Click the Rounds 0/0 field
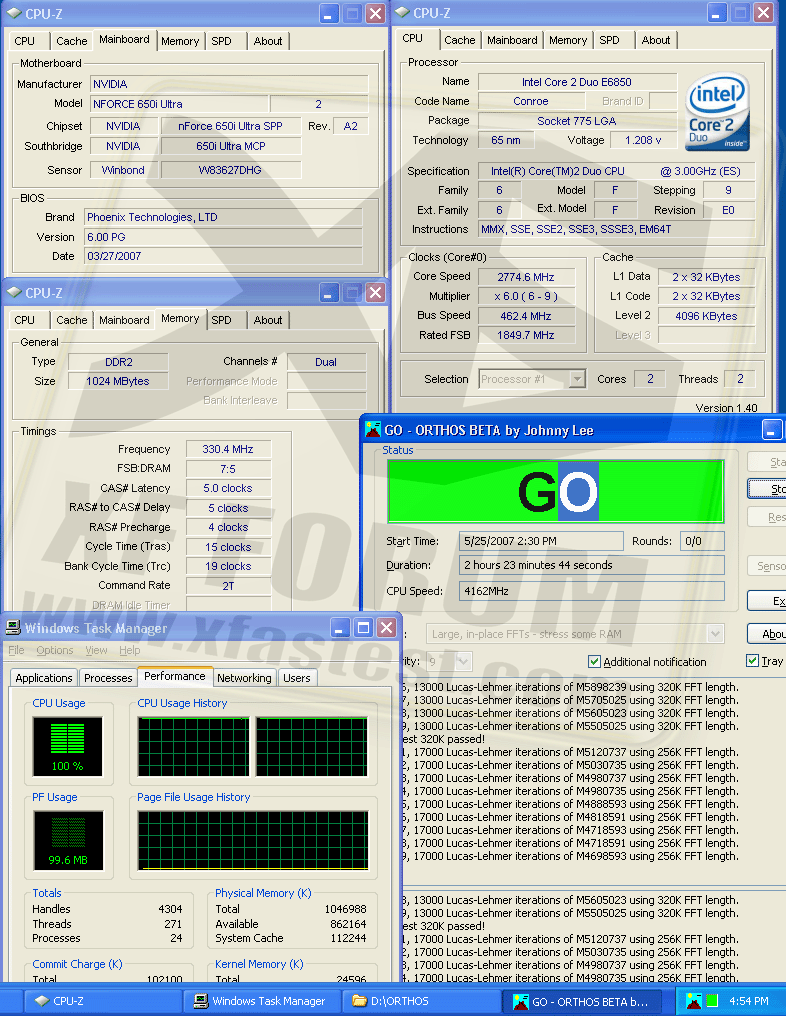The width and height of the screenshot is (786, 1016). (702, 541)
